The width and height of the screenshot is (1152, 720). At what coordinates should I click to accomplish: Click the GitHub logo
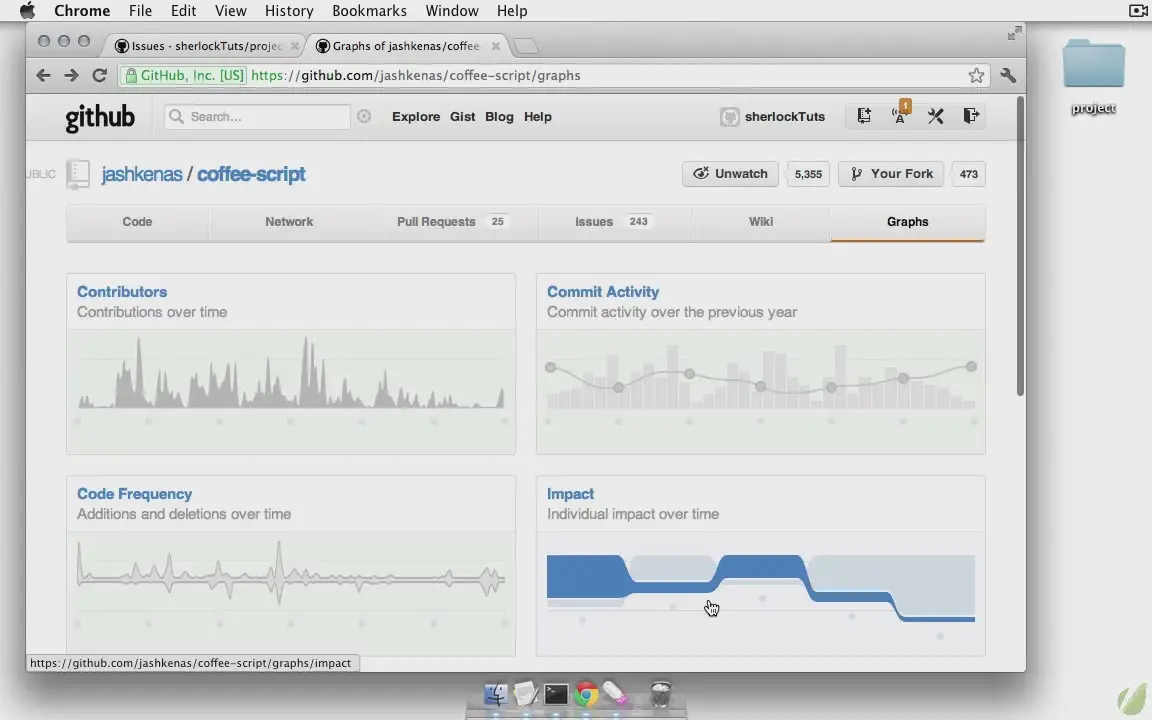(x=100, y=118)
